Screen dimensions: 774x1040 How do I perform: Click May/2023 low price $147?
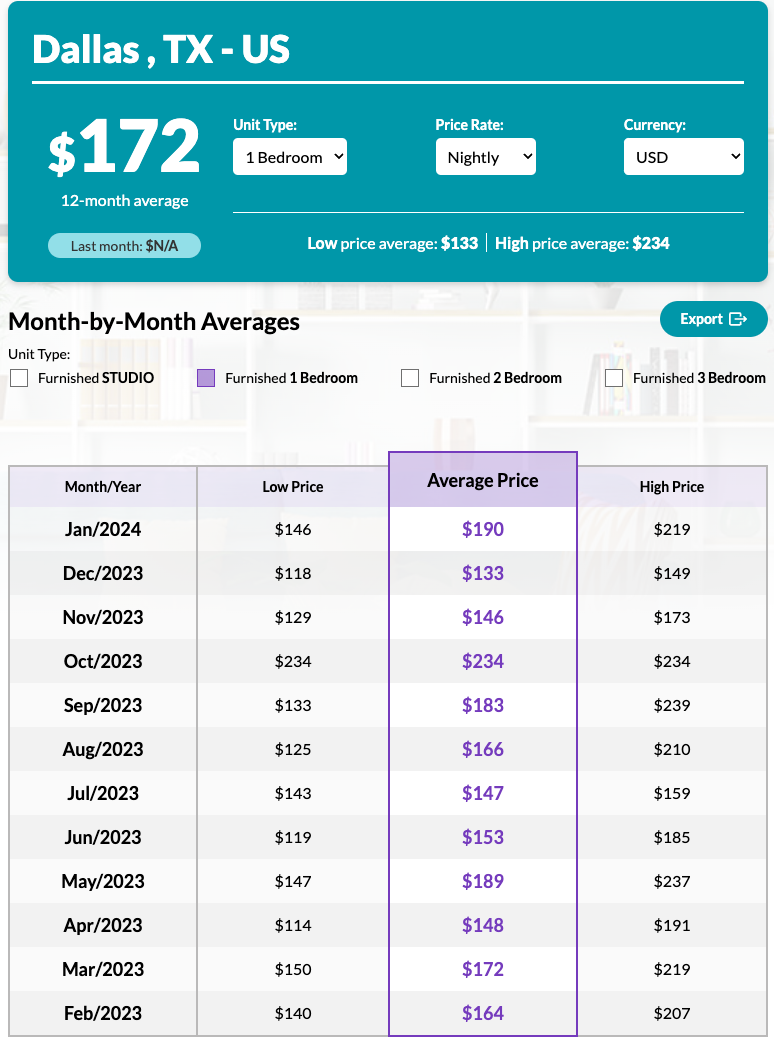pyautogui.click(x=292, y=881)
